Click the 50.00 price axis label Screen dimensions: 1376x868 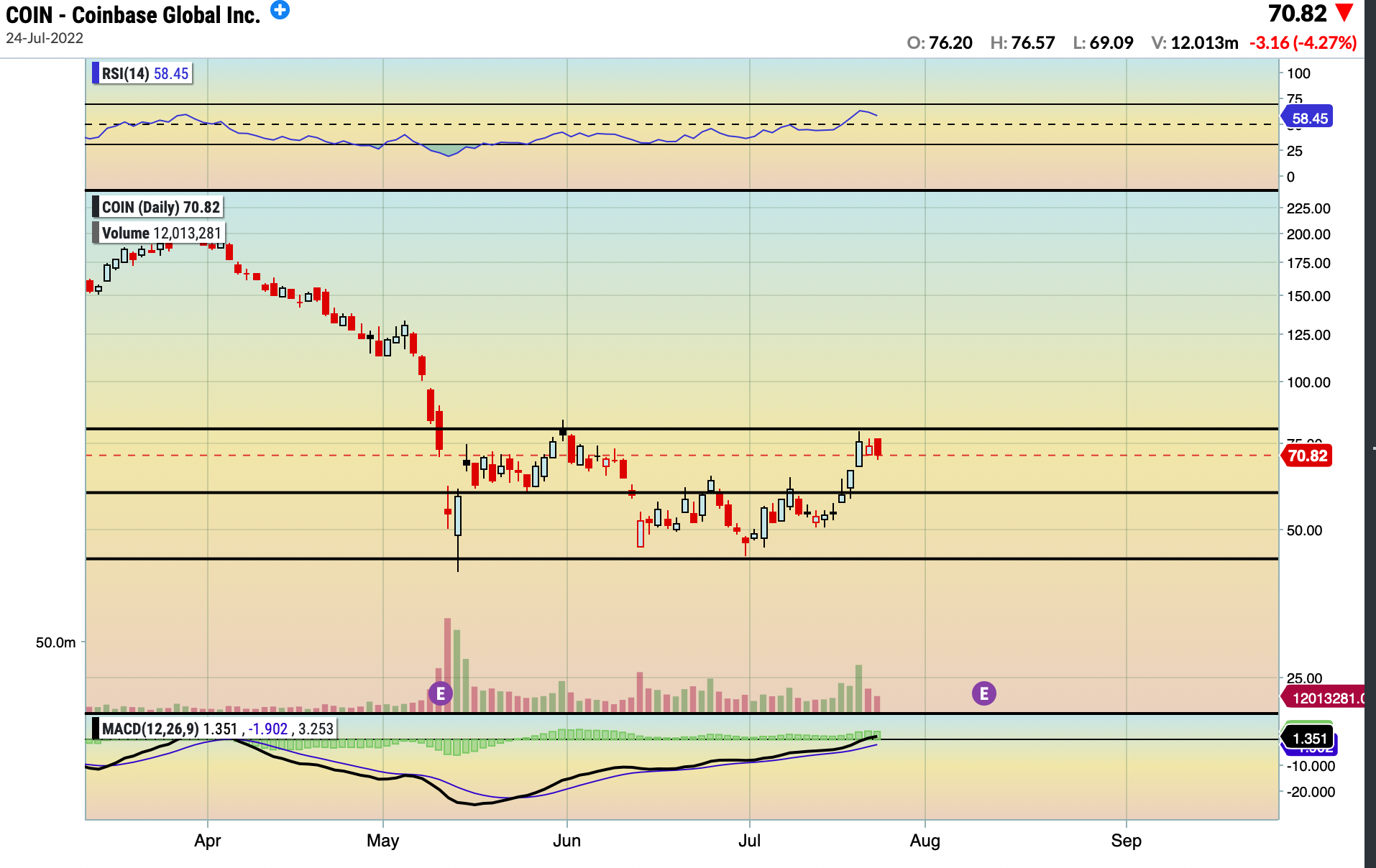[1304, 530]
